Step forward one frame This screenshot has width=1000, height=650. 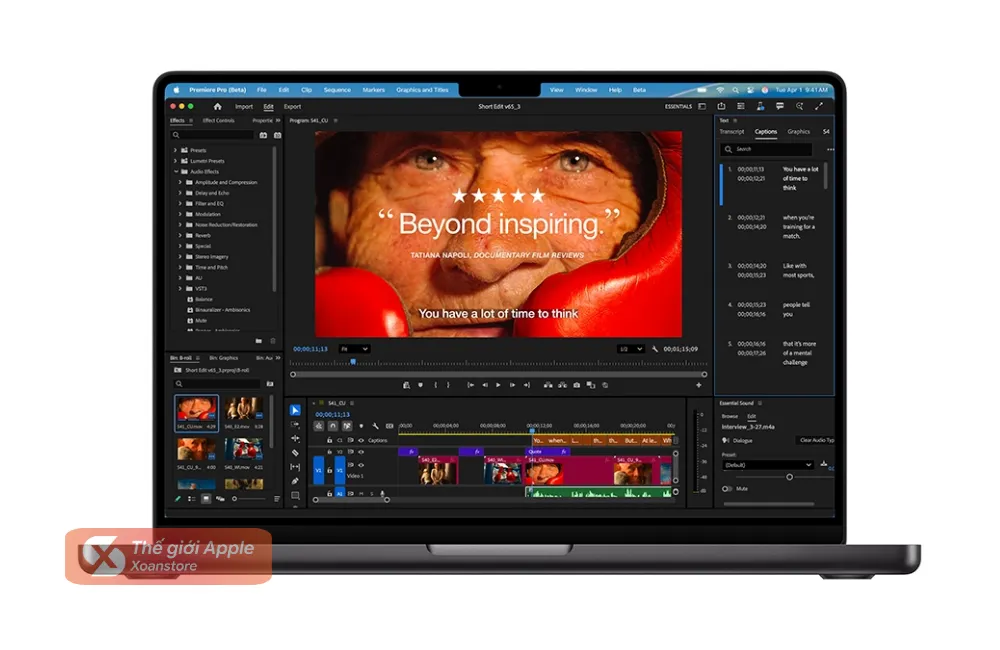pos(512,385)
